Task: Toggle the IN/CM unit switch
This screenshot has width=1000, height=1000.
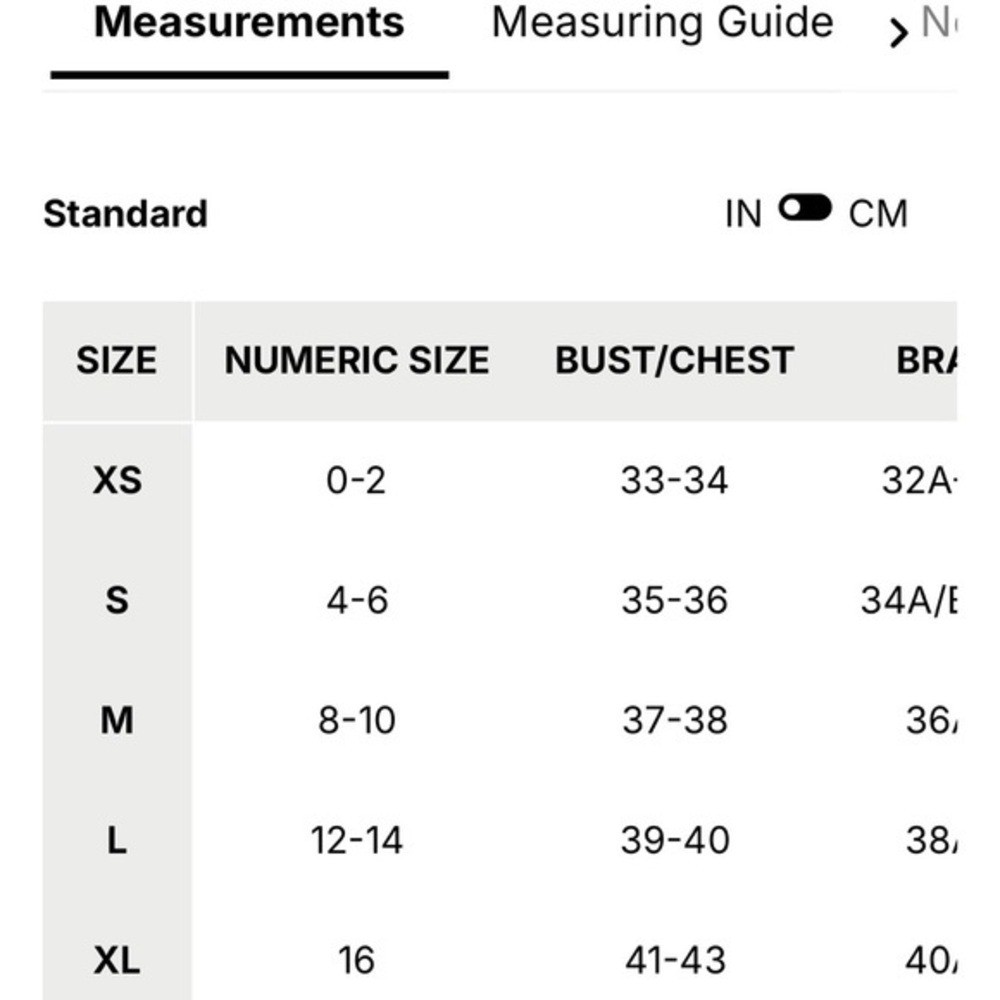Action: point(805,208)
